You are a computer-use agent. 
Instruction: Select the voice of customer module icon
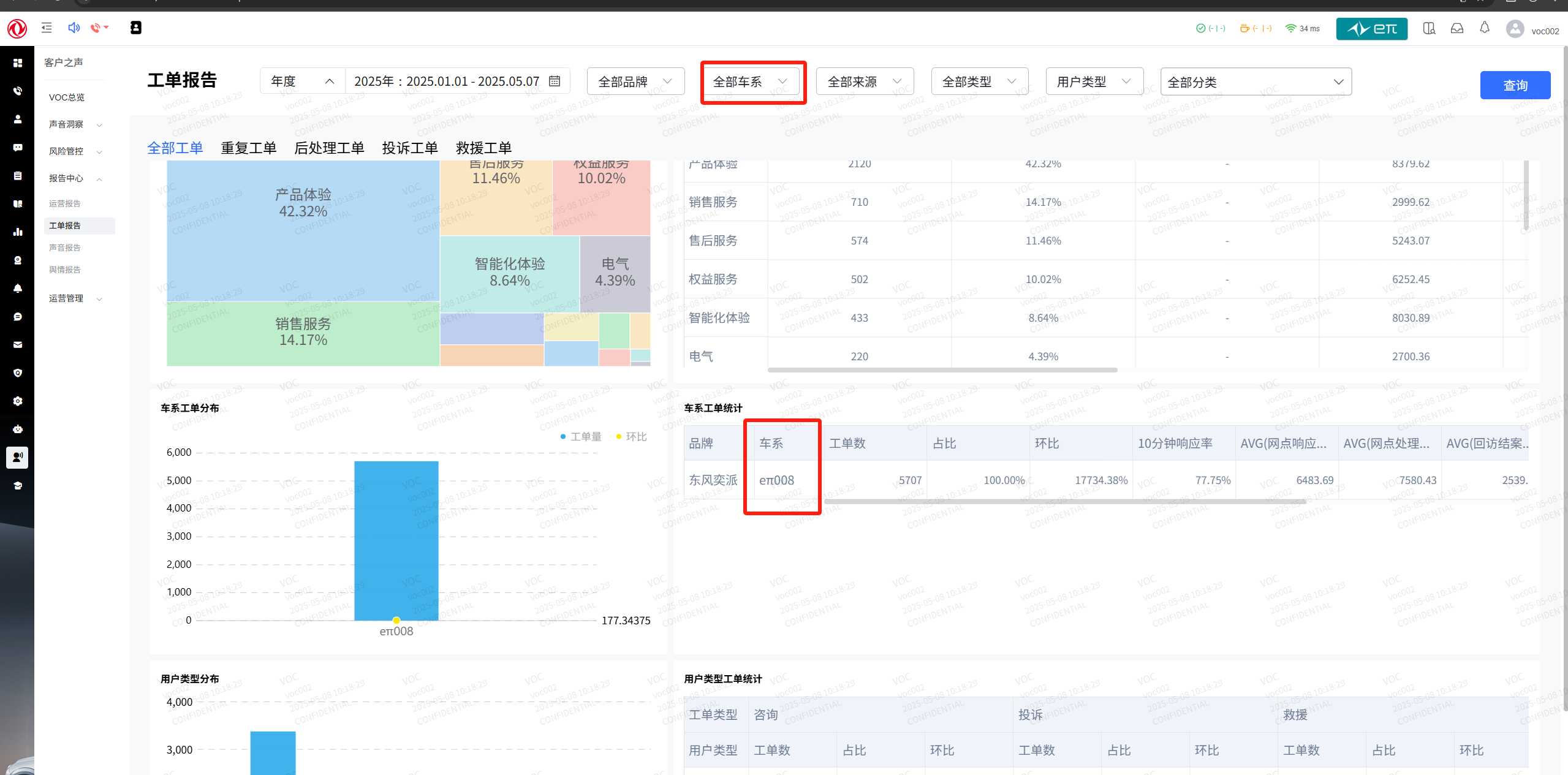click(17, 457)
